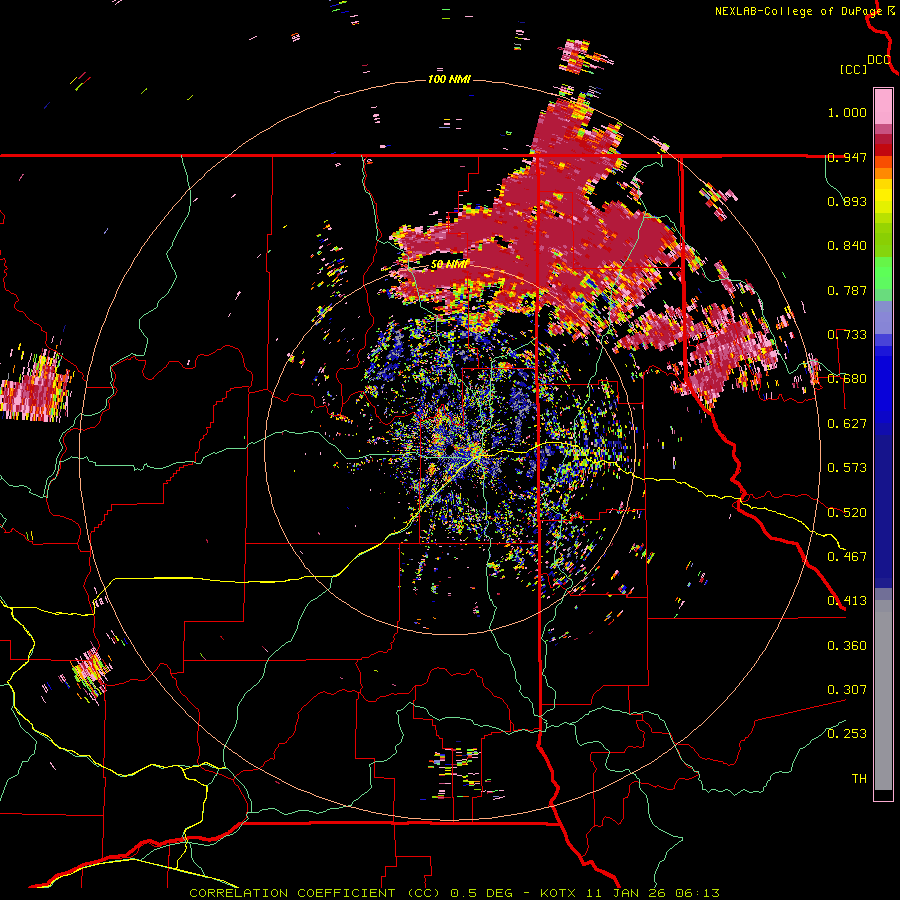Select the 0.627 scale value
Screen dimensions: 900x900
point(847,424)
